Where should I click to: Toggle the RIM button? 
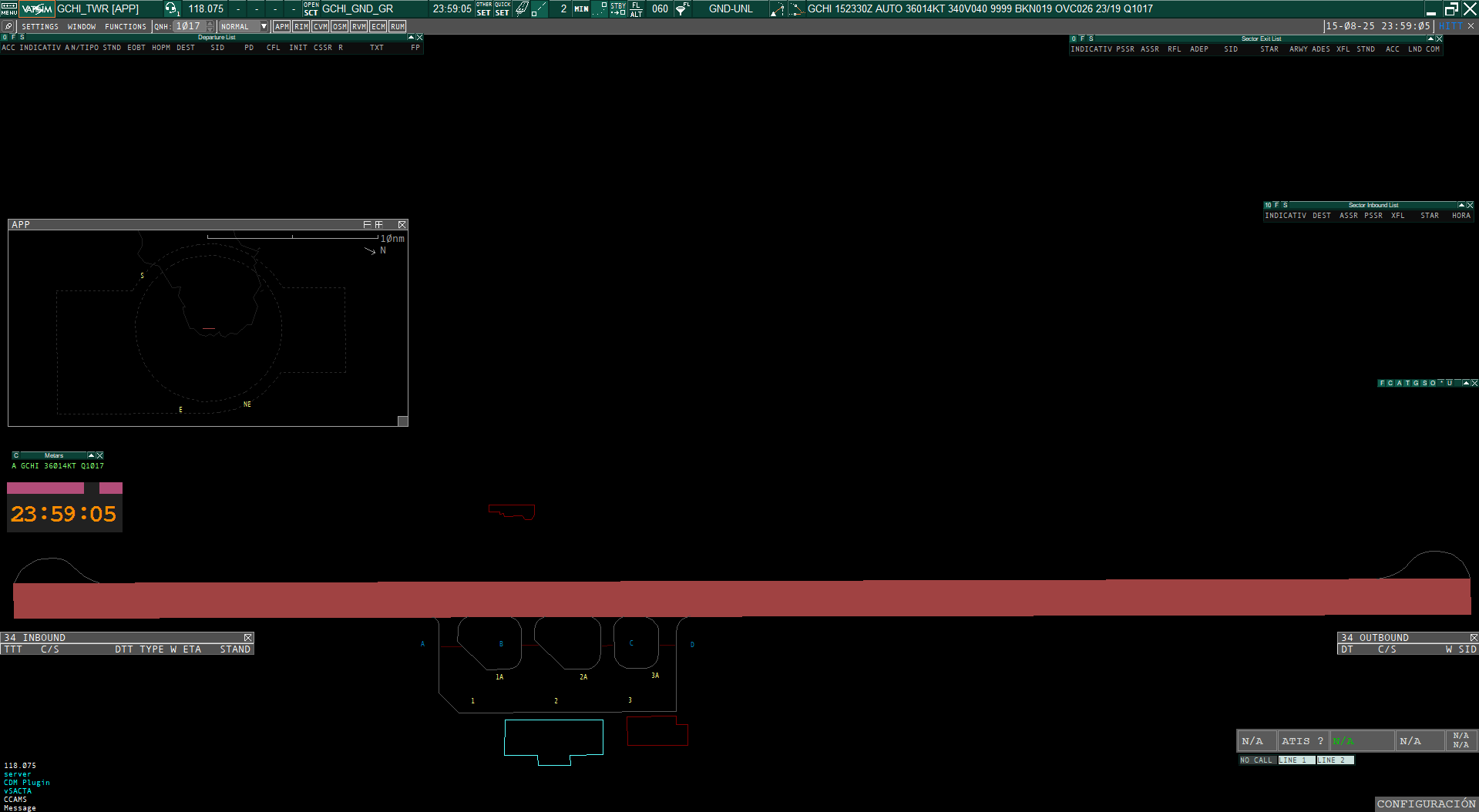coord(301,26)
